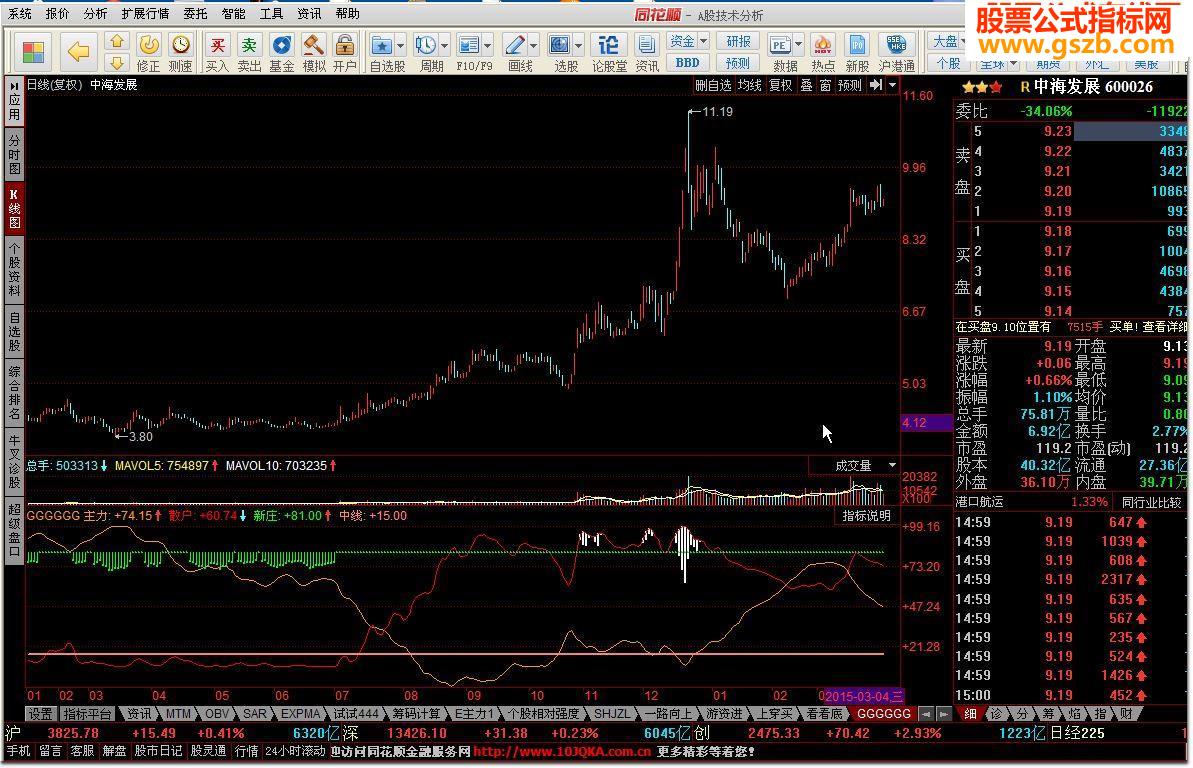Click the chart header jump-to-end arrow icon
The height and width of the screenshot is (768, 1193).
click(876, 84)
